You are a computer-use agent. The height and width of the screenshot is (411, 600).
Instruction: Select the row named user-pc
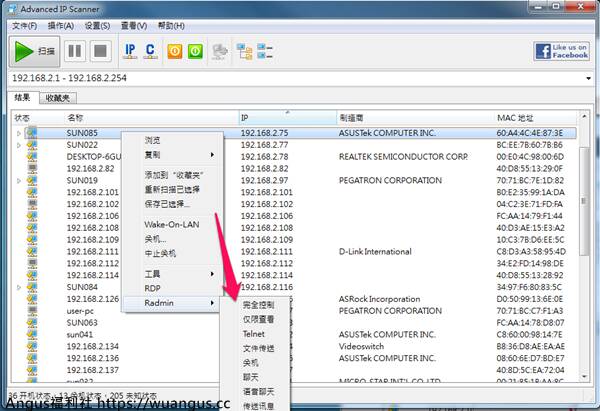point(80,311)
